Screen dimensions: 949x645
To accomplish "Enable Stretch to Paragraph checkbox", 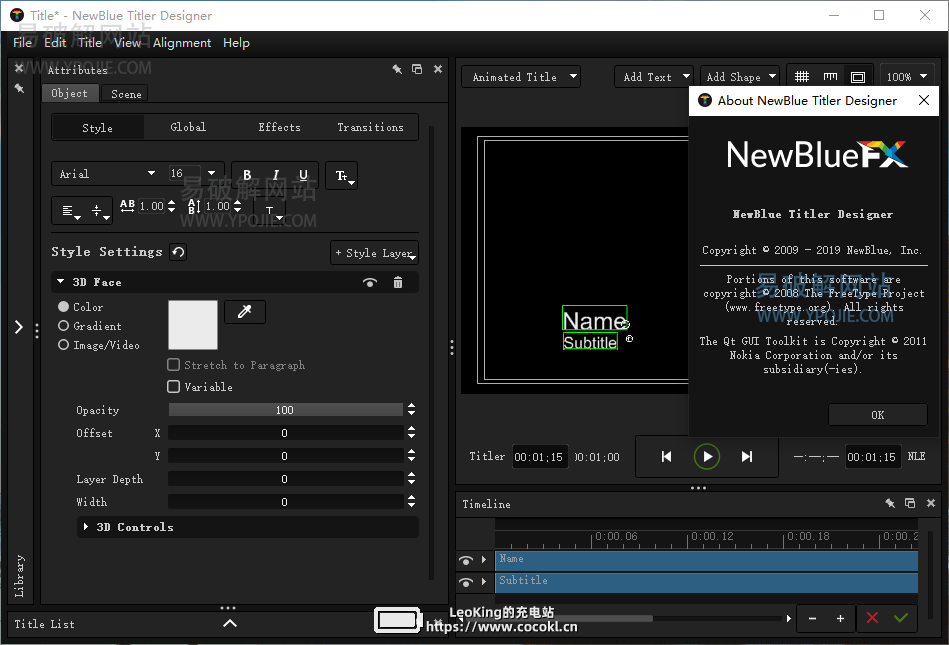I will tap(174, 365).
